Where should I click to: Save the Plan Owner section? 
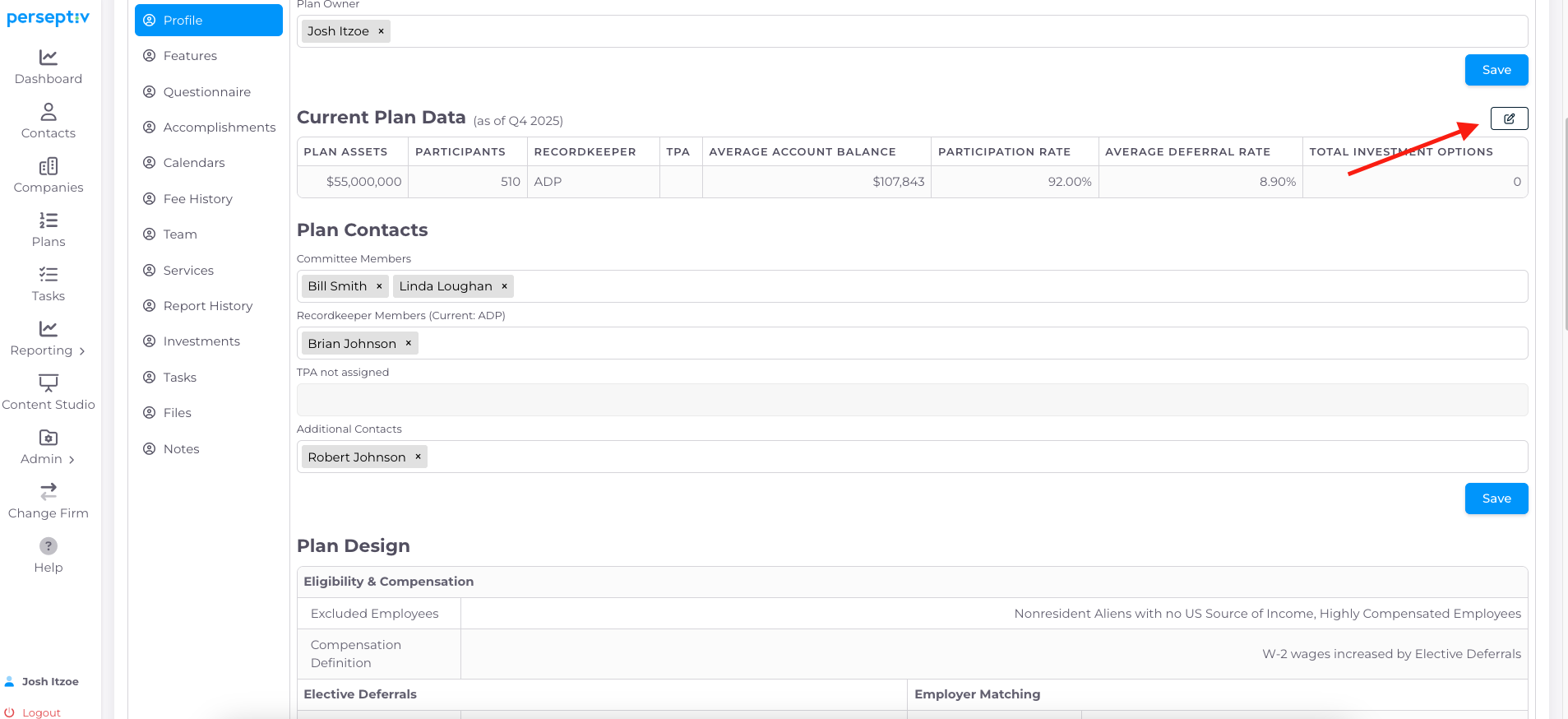coord(1496,70)
